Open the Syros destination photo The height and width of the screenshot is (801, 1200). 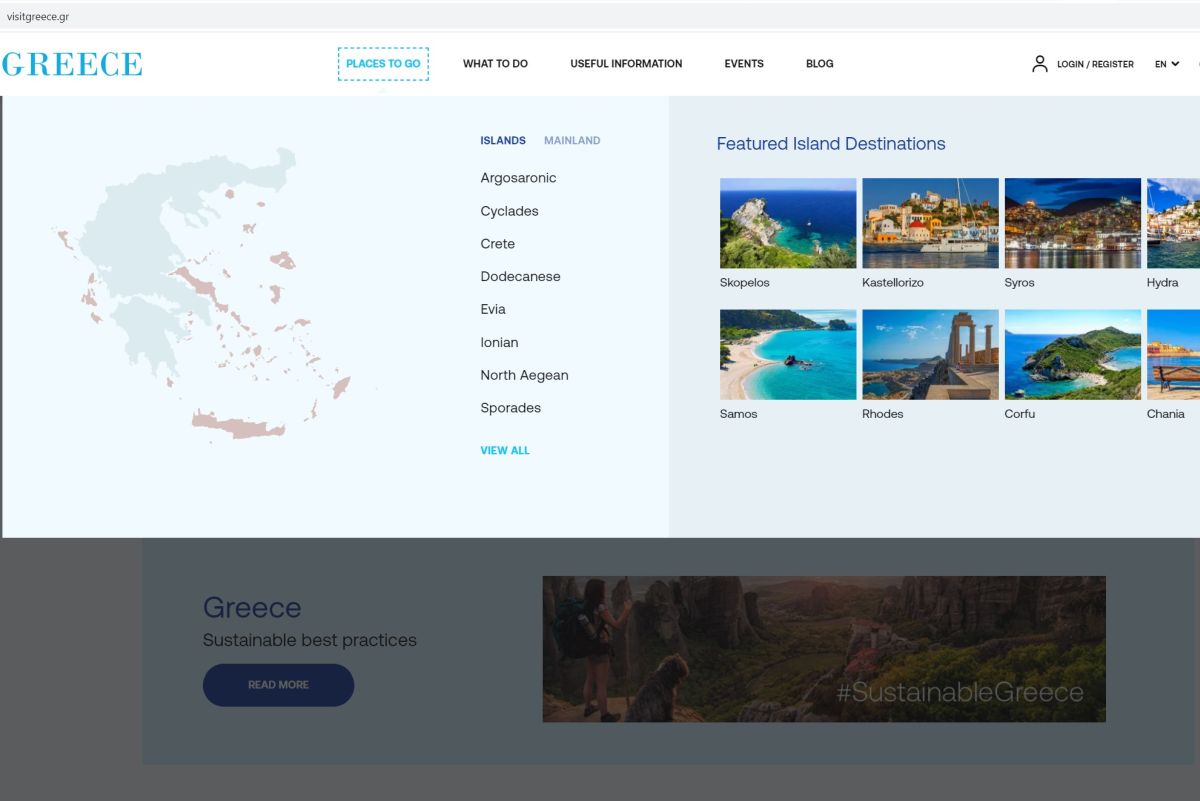pos(1072,223)
